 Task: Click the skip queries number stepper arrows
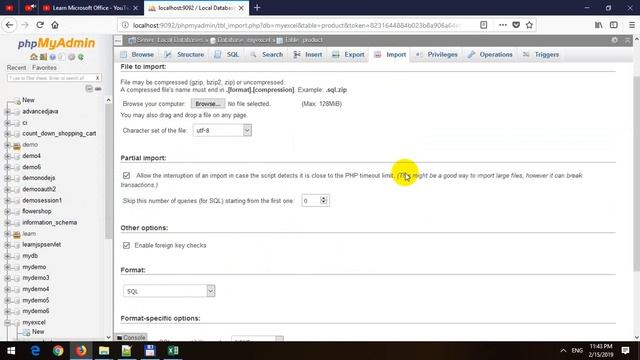(324, 200)
